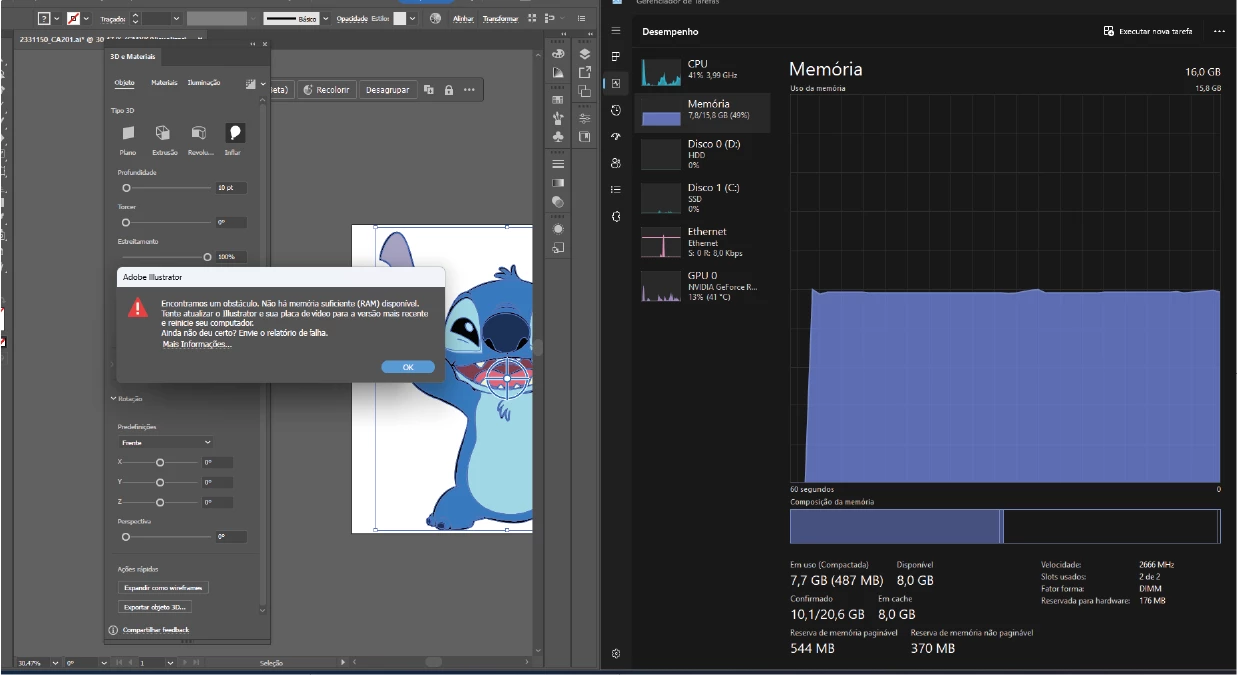Click the arrange icon beside Desagrupar
The width and height of the screenshot is (1237, 675).
pyautogui.click(x=429, y=90)
